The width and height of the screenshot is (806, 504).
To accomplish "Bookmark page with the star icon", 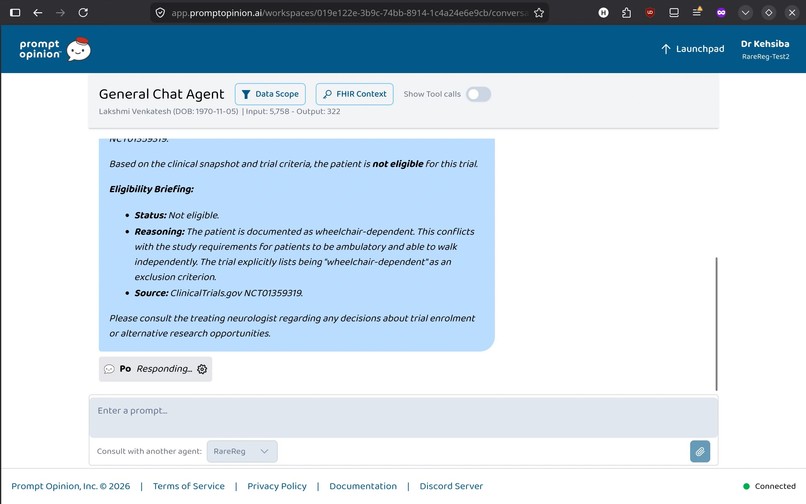I will tap(539, 13).
